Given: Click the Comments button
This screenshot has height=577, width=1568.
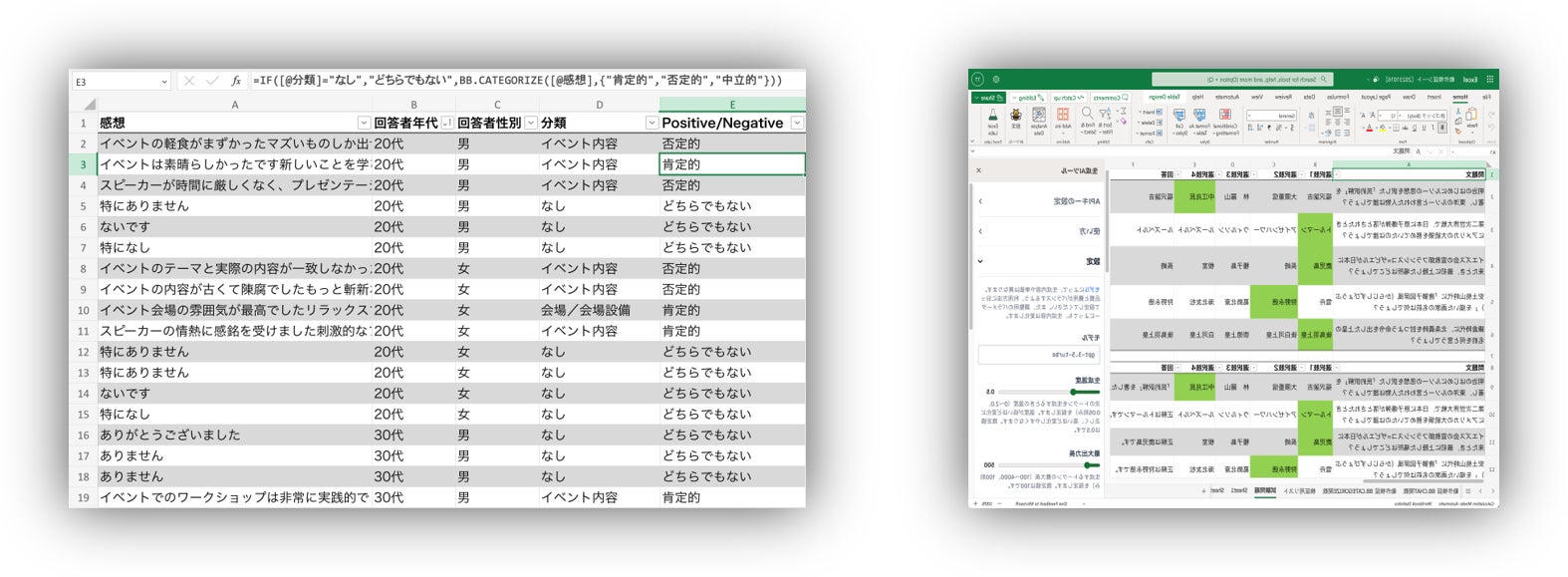Looking at the screenshot, I should (x=1111, y=98).
